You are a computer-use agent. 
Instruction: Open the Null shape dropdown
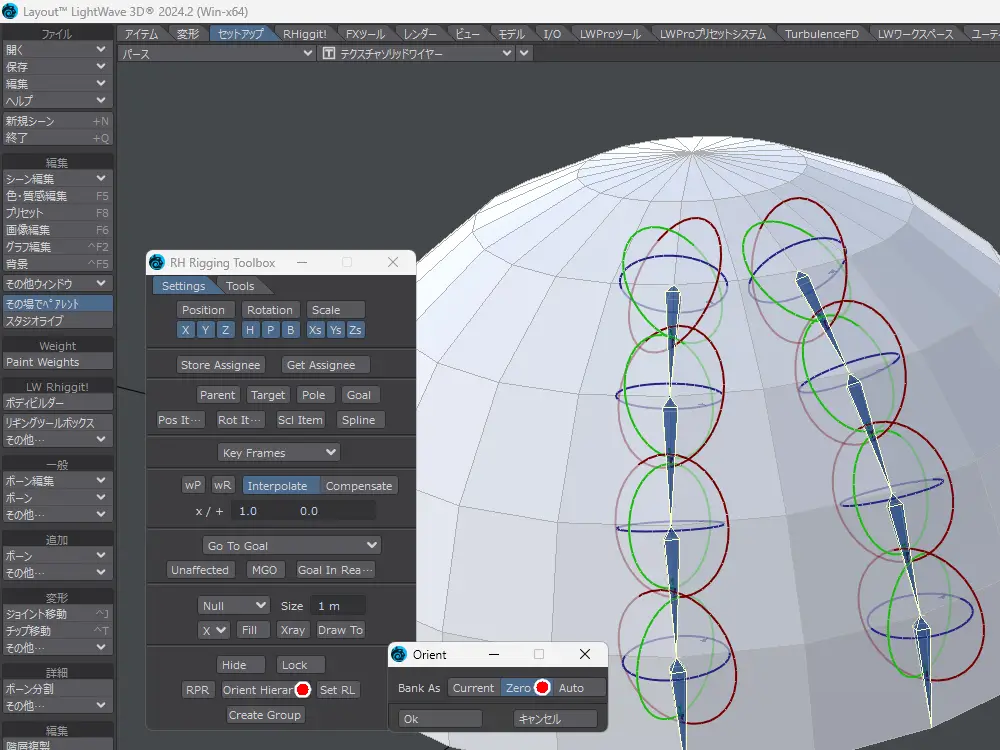[x=234, y=606]
